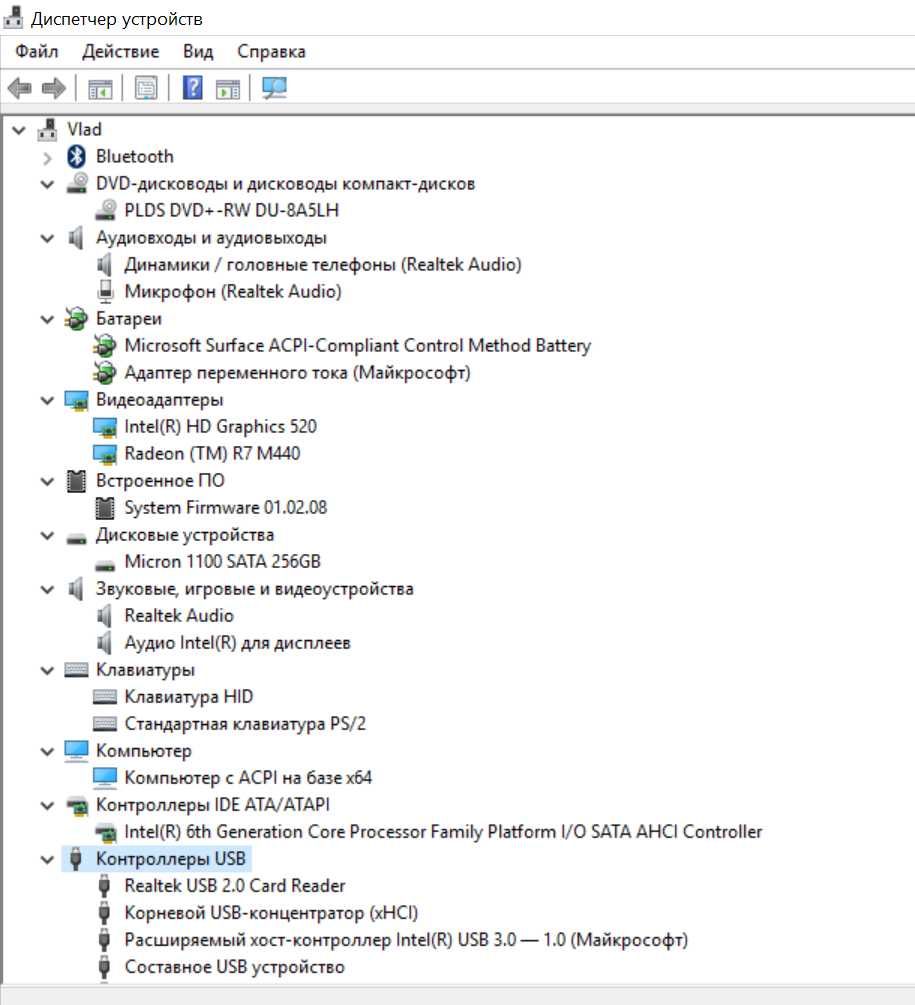This screenshot has height=1005, width=915.
Task: Select Стандартная клавиатура PS/2
Action: [x=245, y=724]
